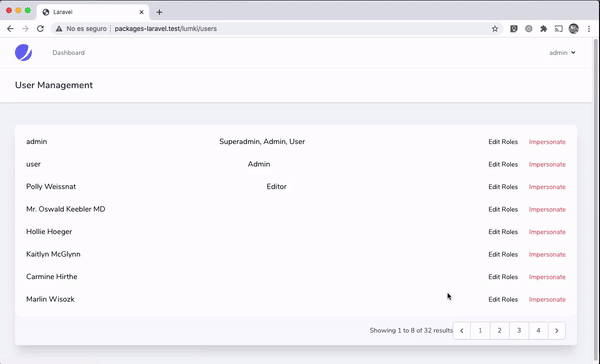Impersonate Marlin Wisozk

tap(547, 299)
